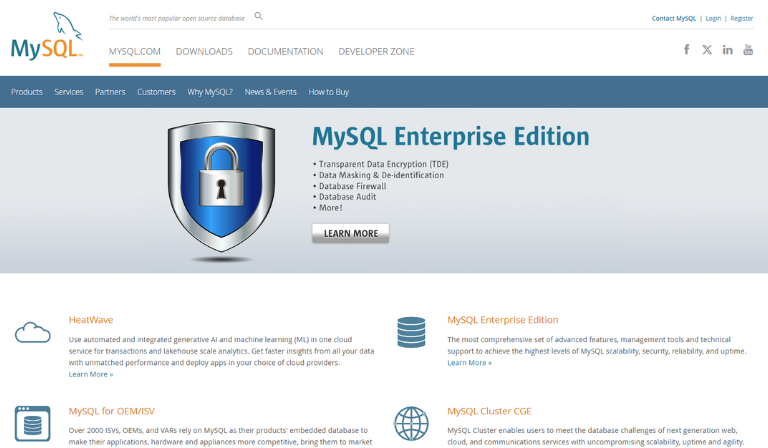Viewport: 768px width, 448px height.
Task: Click the Login link
Action: pos(713,19)
